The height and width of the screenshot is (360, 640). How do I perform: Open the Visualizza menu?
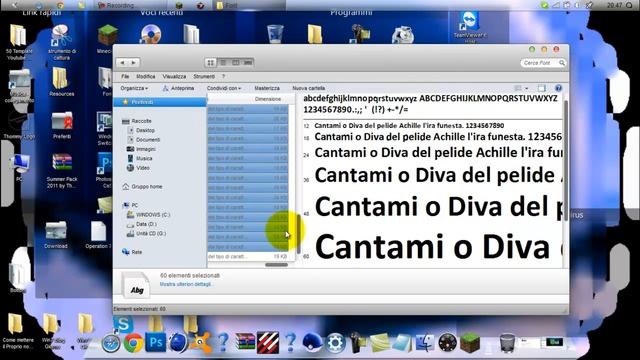[x=174, y=76]
